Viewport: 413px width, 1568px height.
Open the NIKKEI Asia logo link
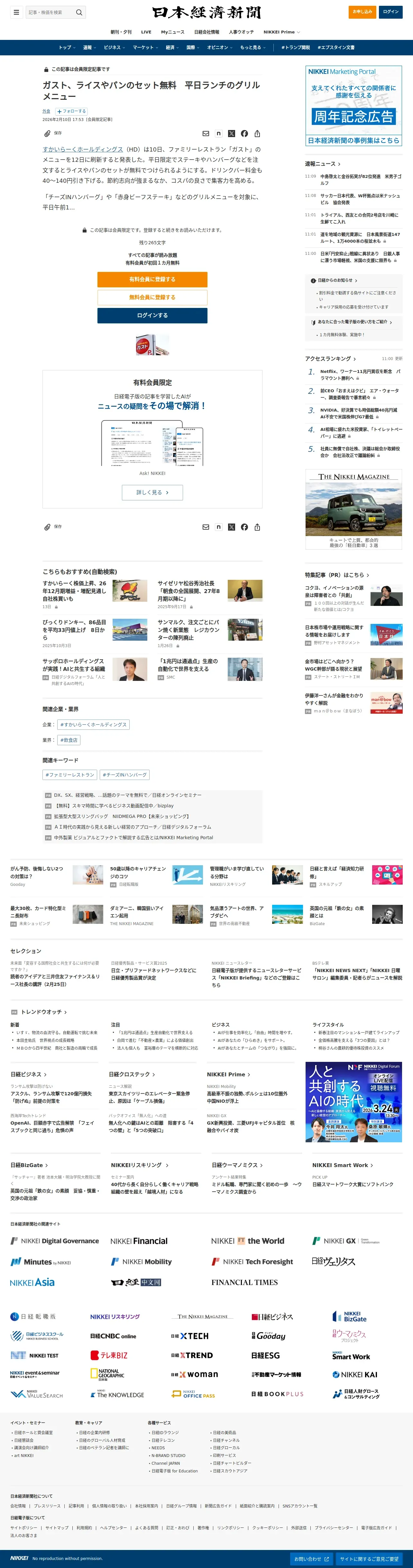[32, 1282]
